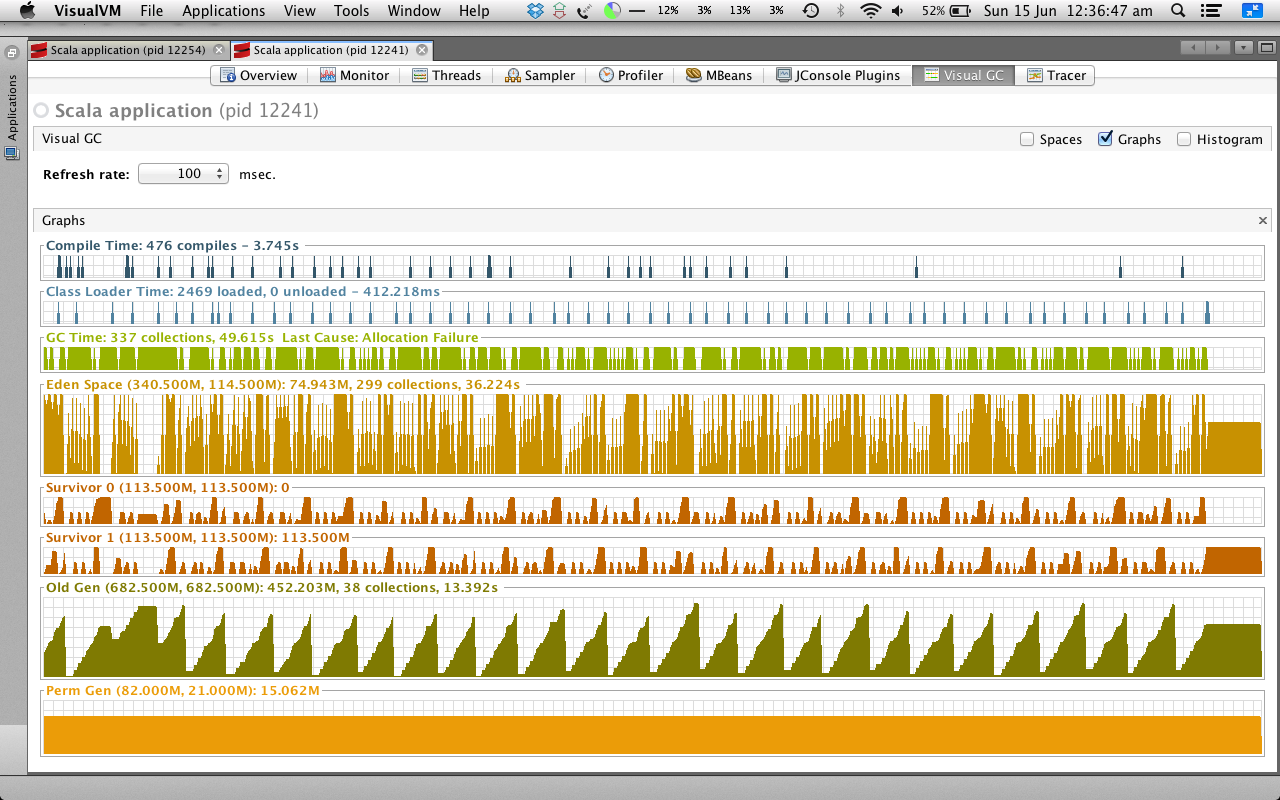Open the Tracer tab
1280x800 pixels.
coord(1056,75)
